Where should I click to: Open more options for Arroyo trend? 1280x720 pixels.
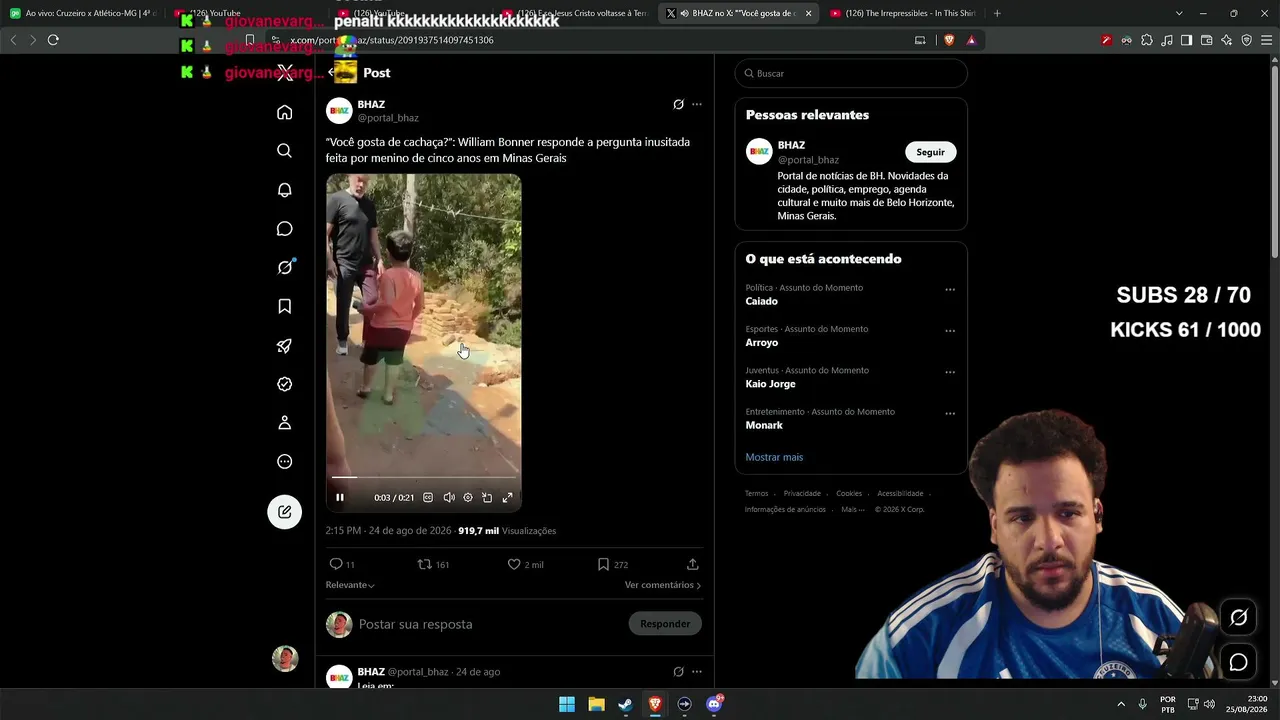(x=950, y=331)
